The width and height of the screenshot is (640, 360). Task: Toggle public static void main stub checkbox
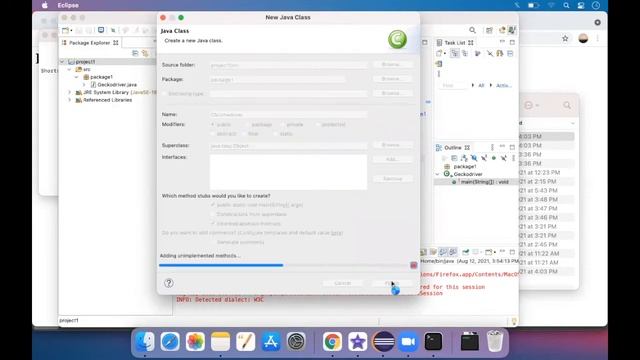pos(213,205)
